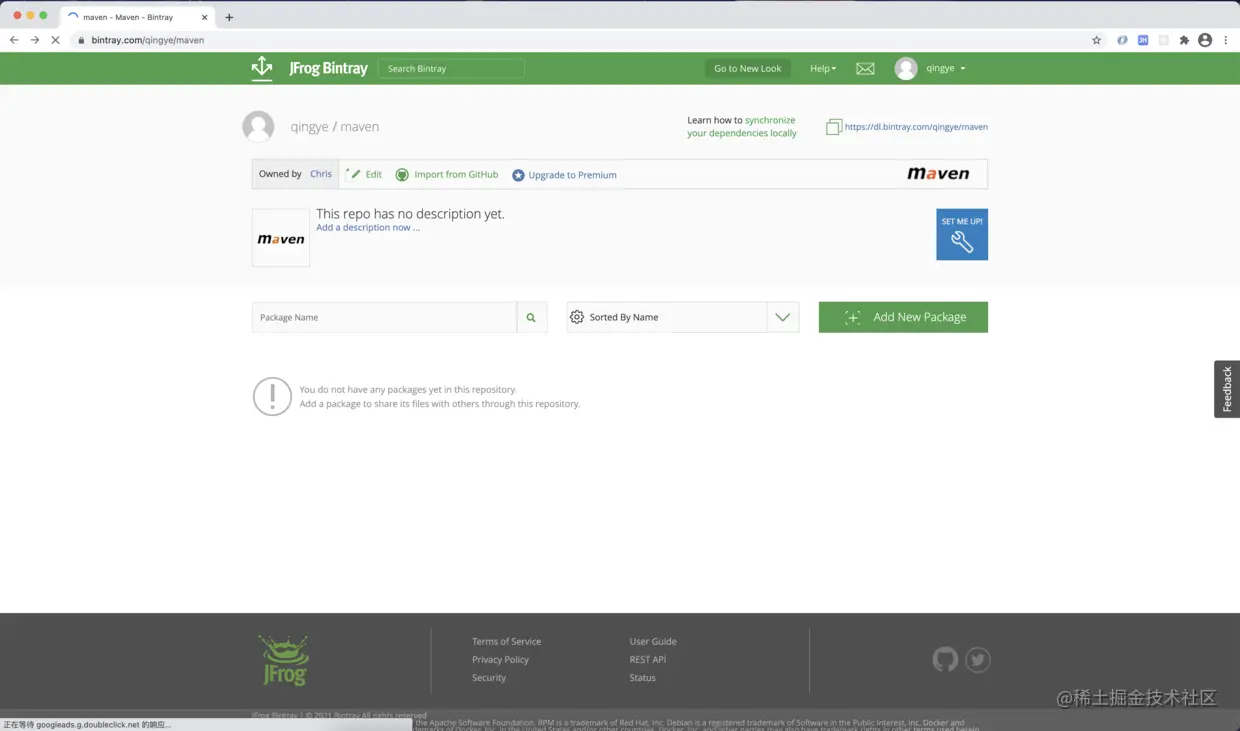Open the Sorted By Name dropdown arrow

pyautogui.click(x=782, y=317)
